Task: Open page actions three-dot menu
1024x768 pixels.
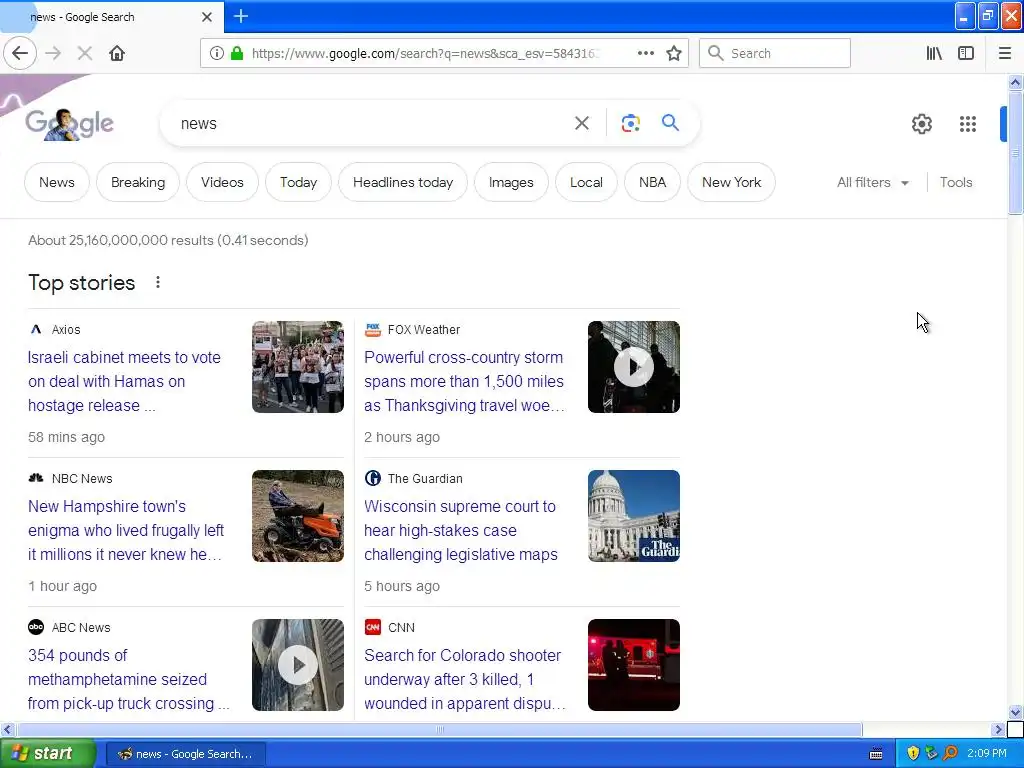Action: [x=645, y=53]
